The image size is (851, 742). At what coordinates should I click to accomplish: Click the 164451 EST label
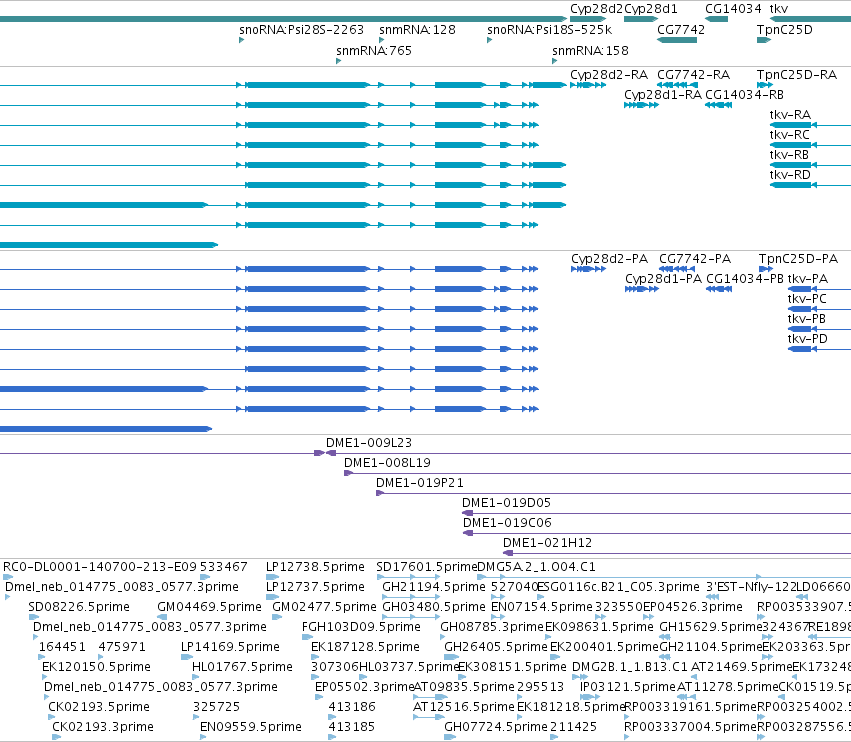tap(62, 647)
